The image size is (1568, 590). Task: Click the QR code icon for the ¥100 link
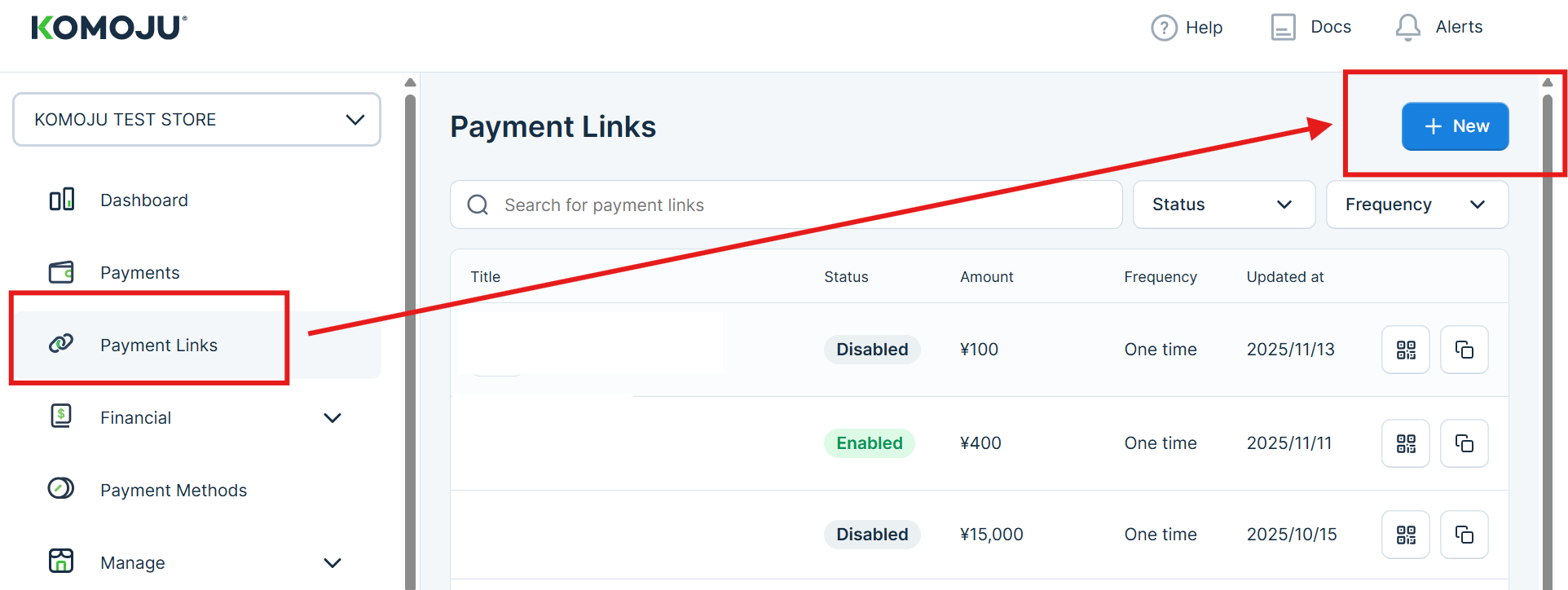pyautogui.click(x=1406, y=350)
